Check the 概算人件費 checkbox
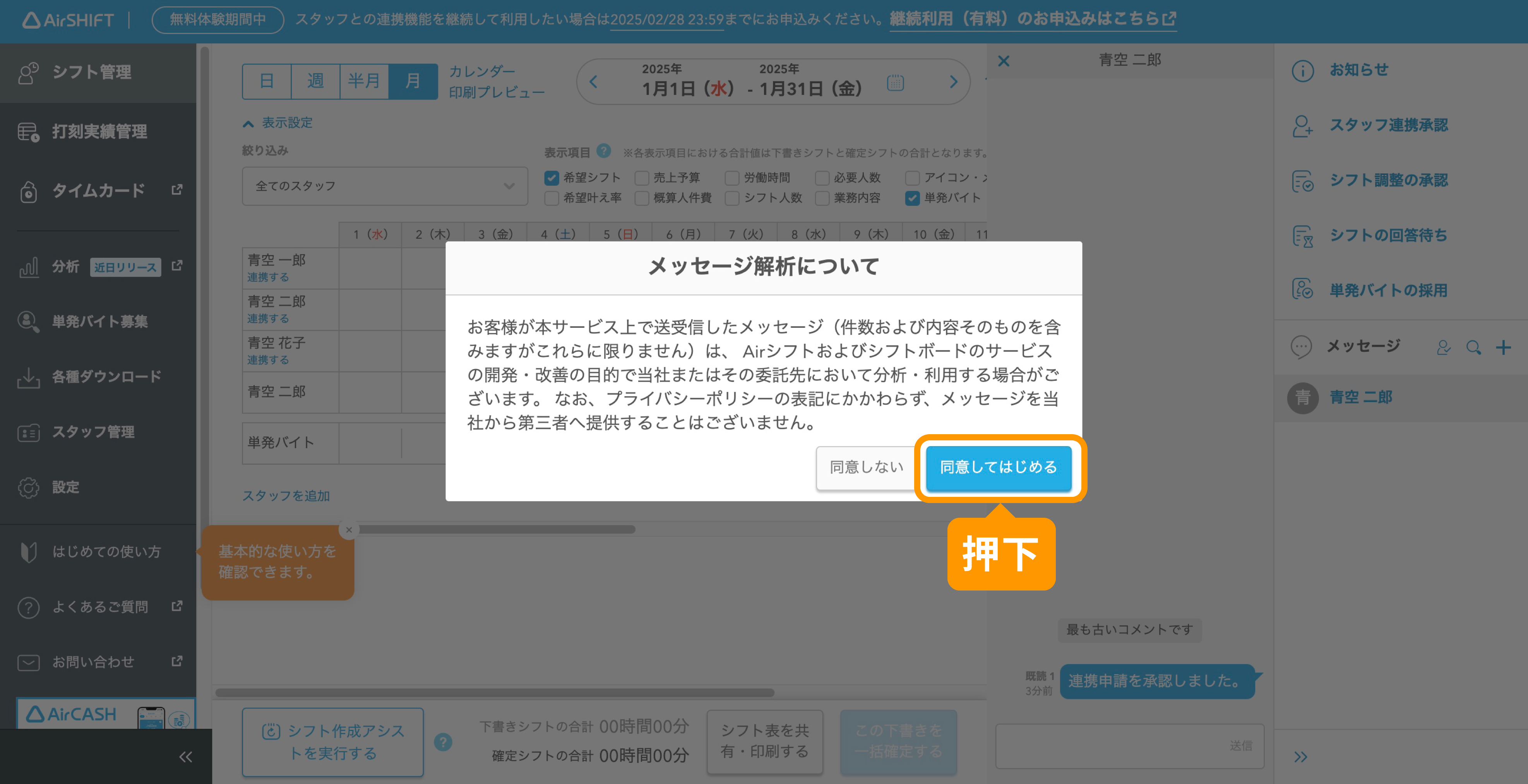 [x=642, y=198]
